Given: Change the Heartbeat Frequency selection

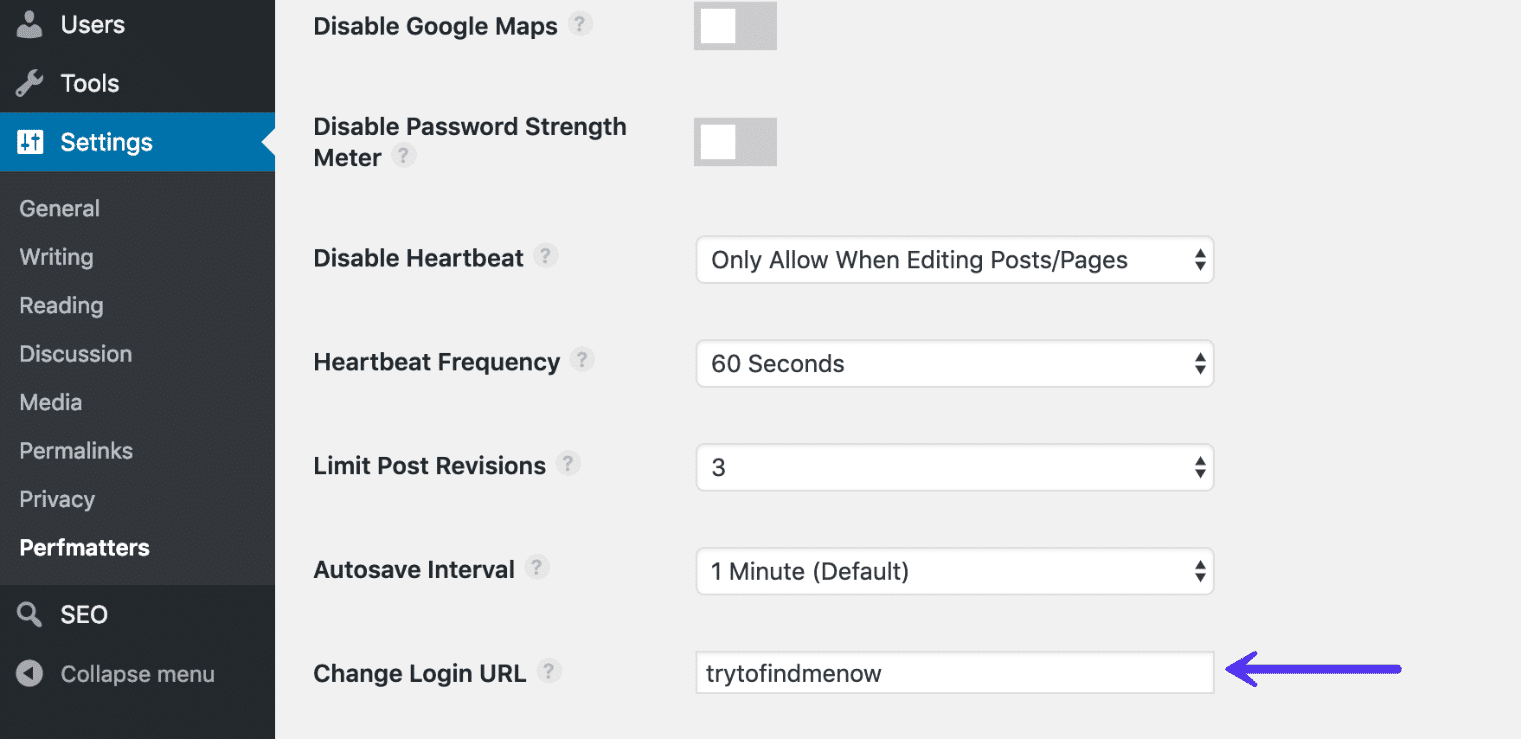Looking at the screenshot, I should [954, 364].
